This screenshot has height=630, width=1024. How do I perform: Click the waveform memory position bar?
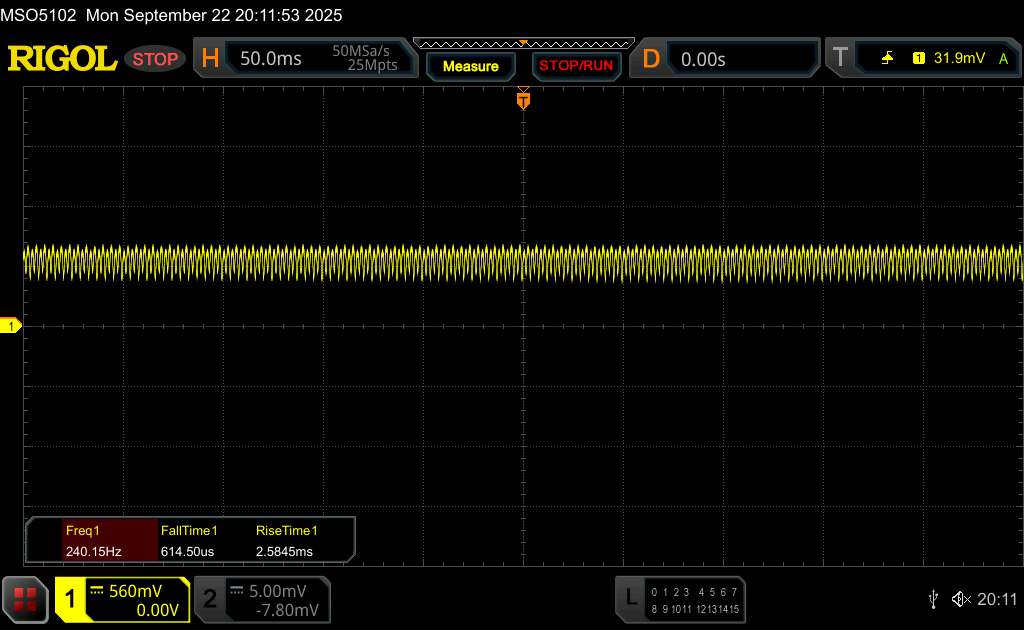(x=523, y=43)
